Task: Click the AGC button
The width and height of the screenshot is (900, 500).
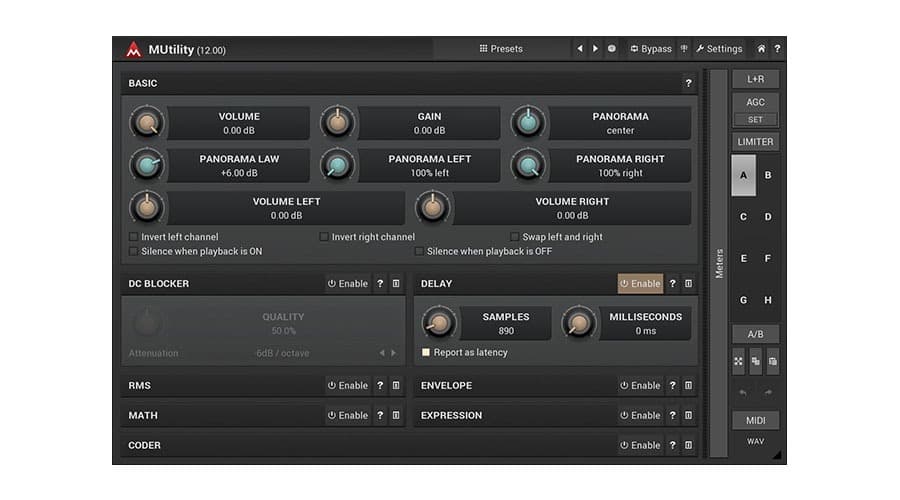Action: click(x=755, y=102)
